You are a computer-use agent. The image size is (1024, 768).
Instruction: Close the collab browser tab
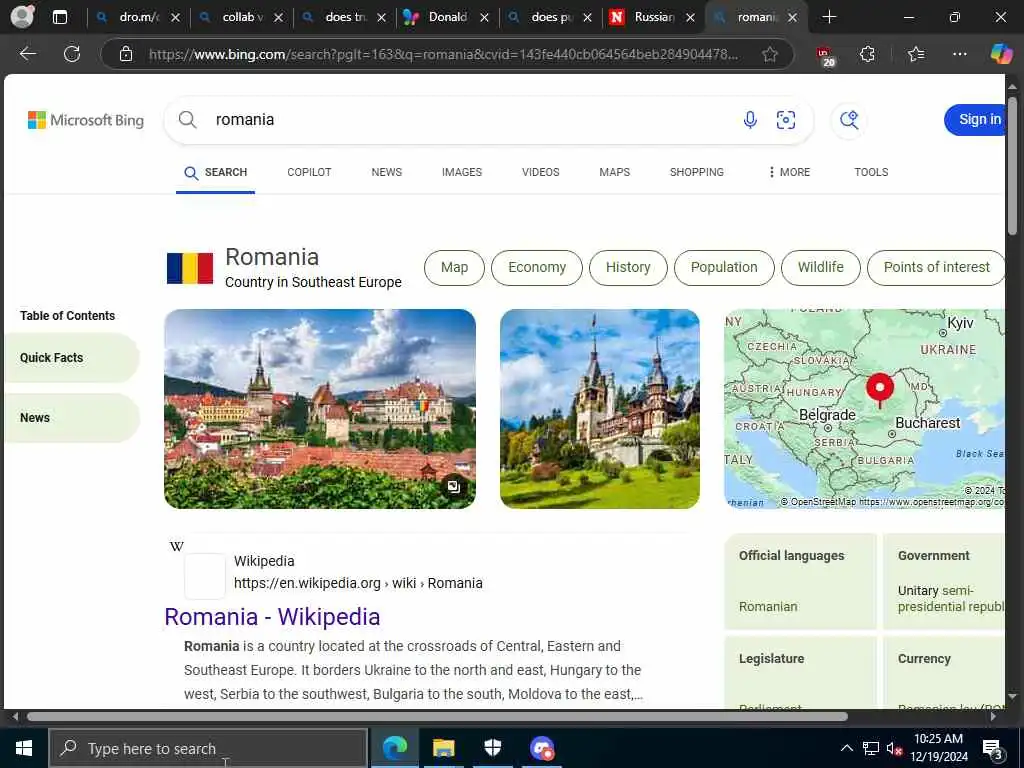pos(278,18)
